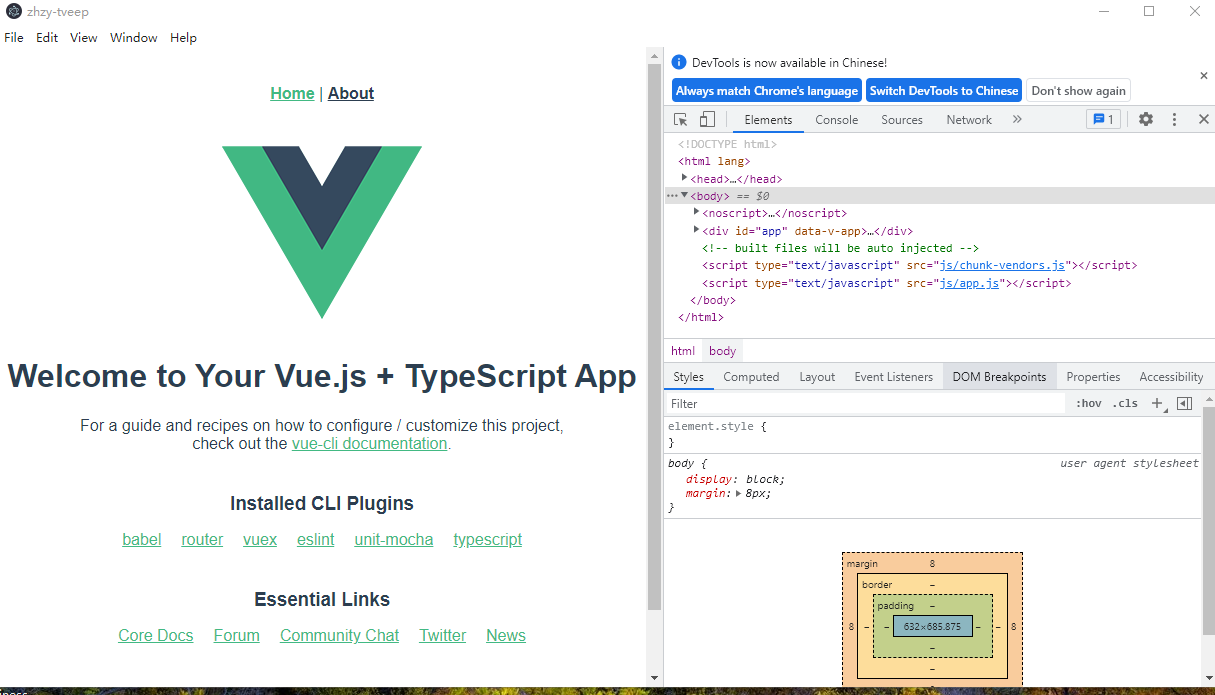Close the DevTools panel

pyautogui.click(x=1203, y=119)
